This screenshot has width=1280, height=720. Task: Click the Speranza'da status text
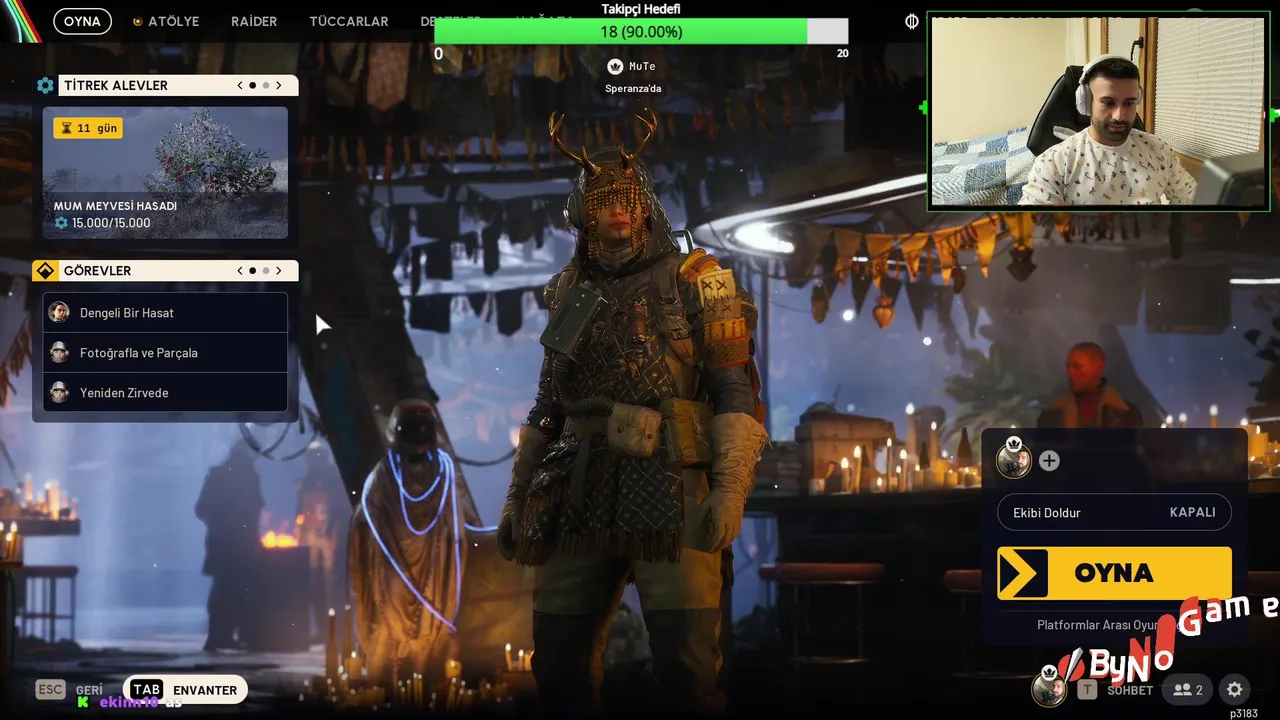pos(633,88)
